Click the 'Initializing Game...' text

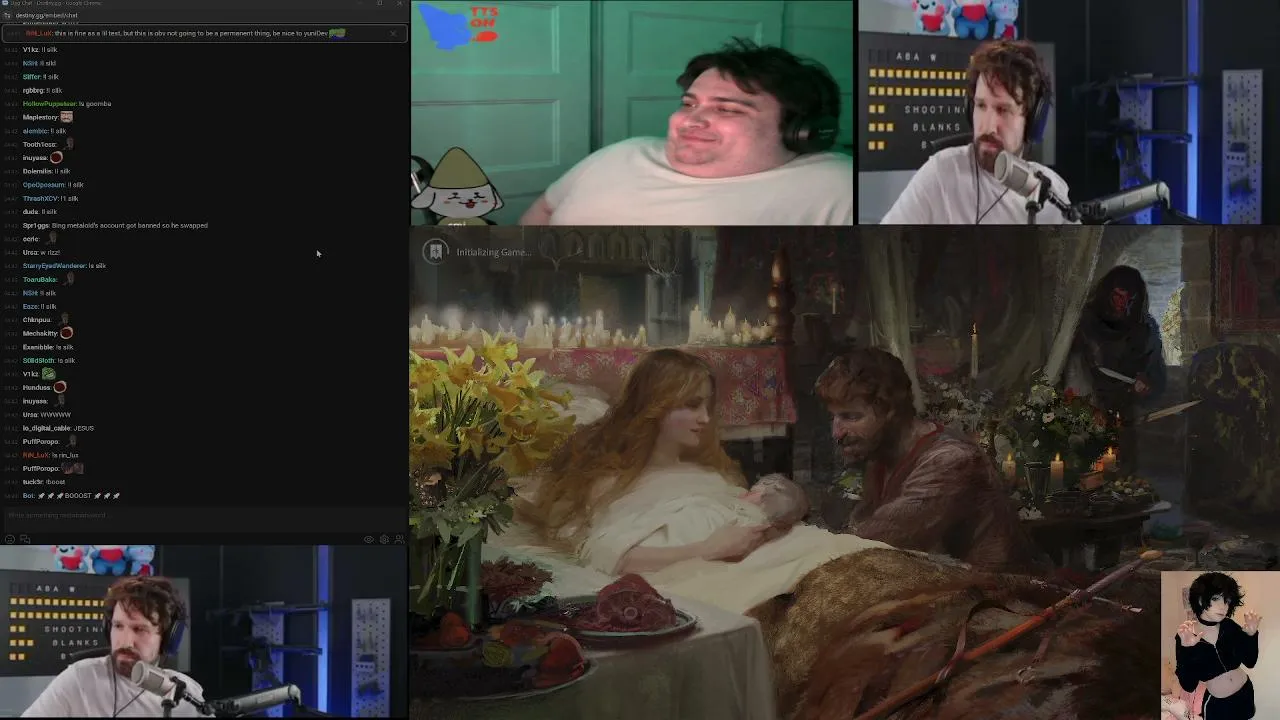coord(494,252)
